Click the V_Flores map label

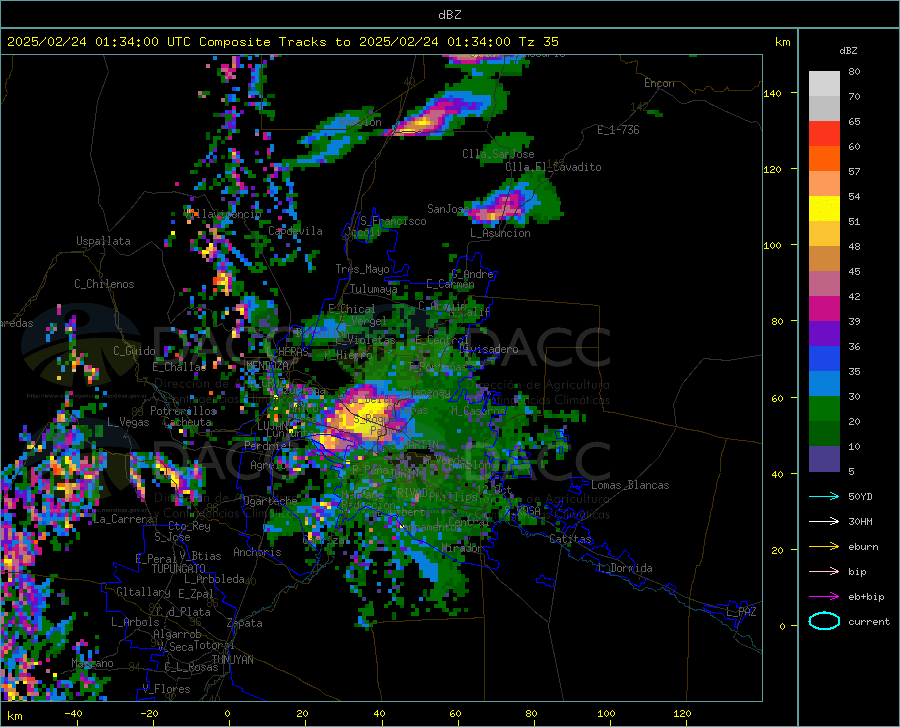(x=166, y=689)
